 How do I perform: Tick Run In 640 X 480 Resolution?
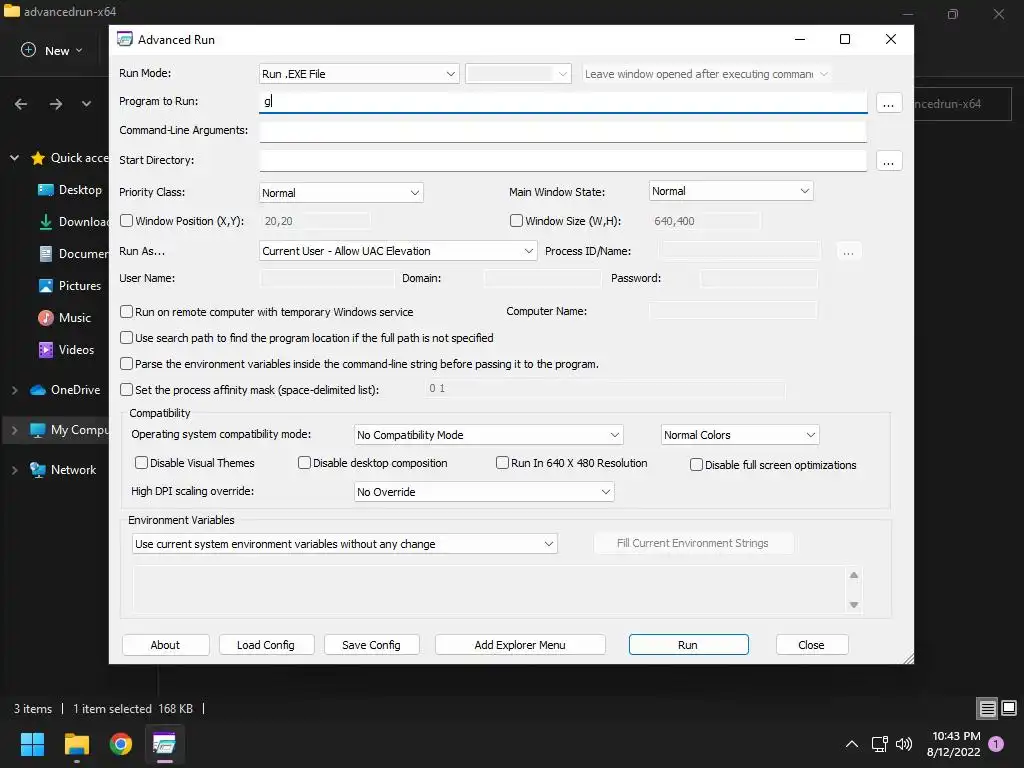[502, 462]
